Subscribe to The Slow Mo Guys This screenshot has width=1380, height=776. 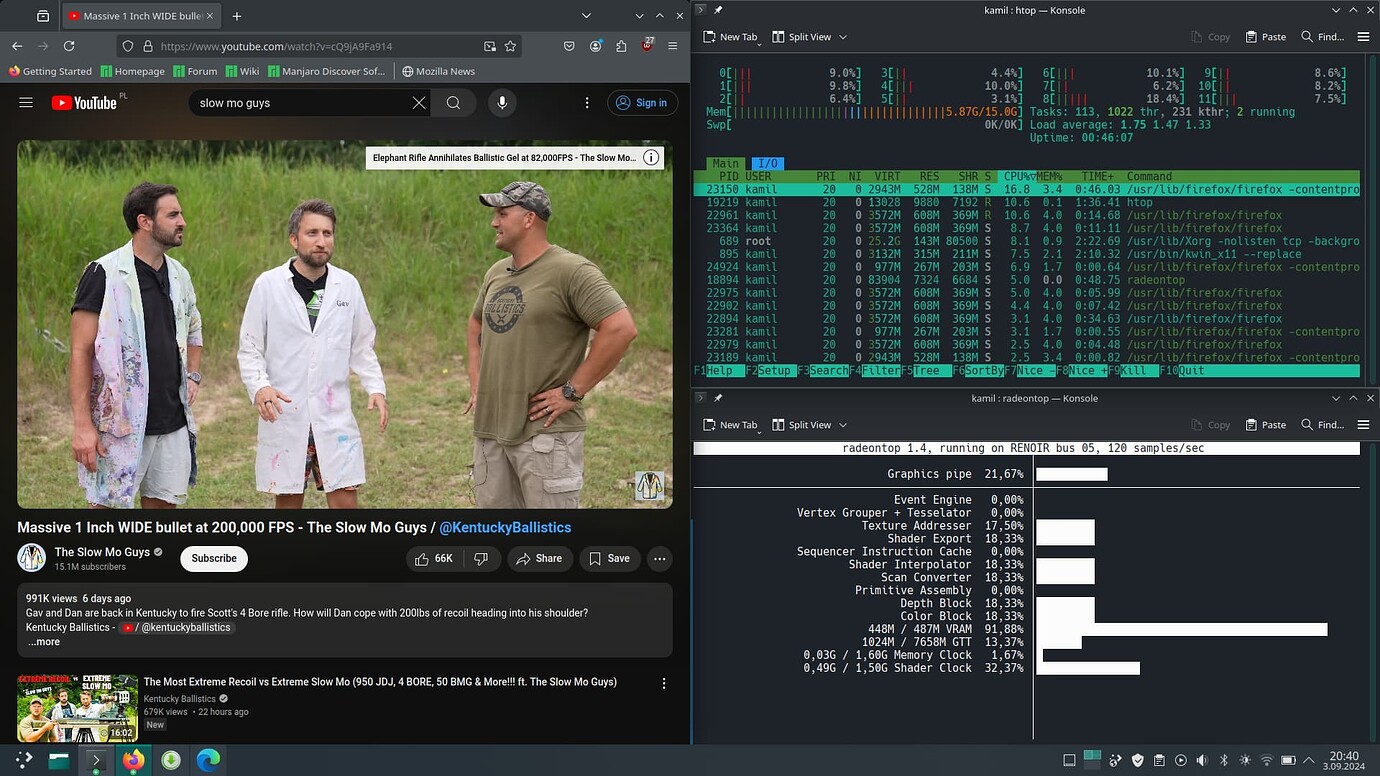[214, 559]
